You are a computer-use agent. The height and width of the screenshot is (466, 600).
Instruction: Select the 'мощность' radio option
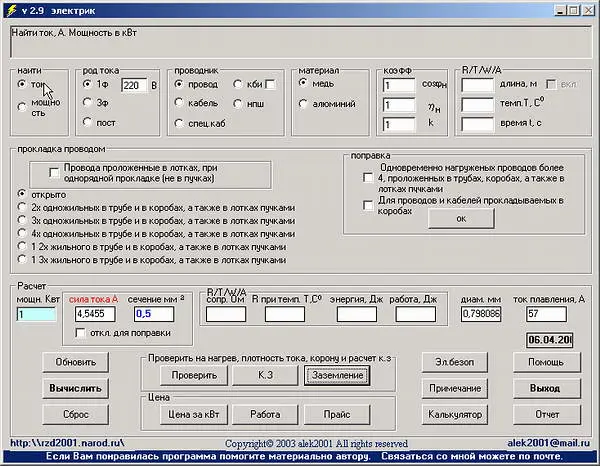24,105
